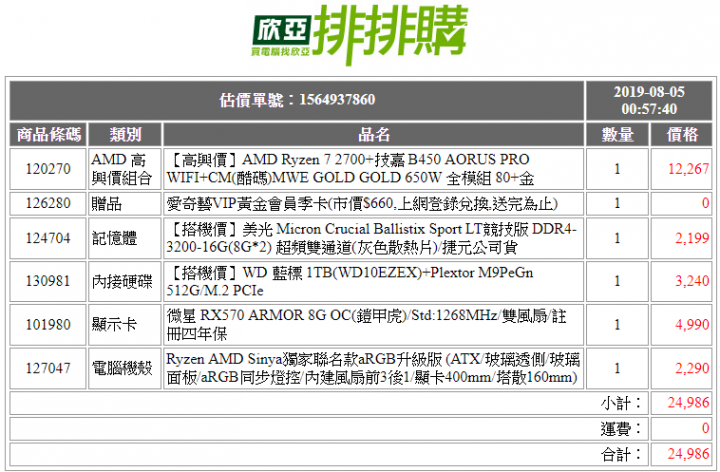
Task: Click the 愛奇藝VIP黃金會員季卡 product name
Action: pos(362,203)
